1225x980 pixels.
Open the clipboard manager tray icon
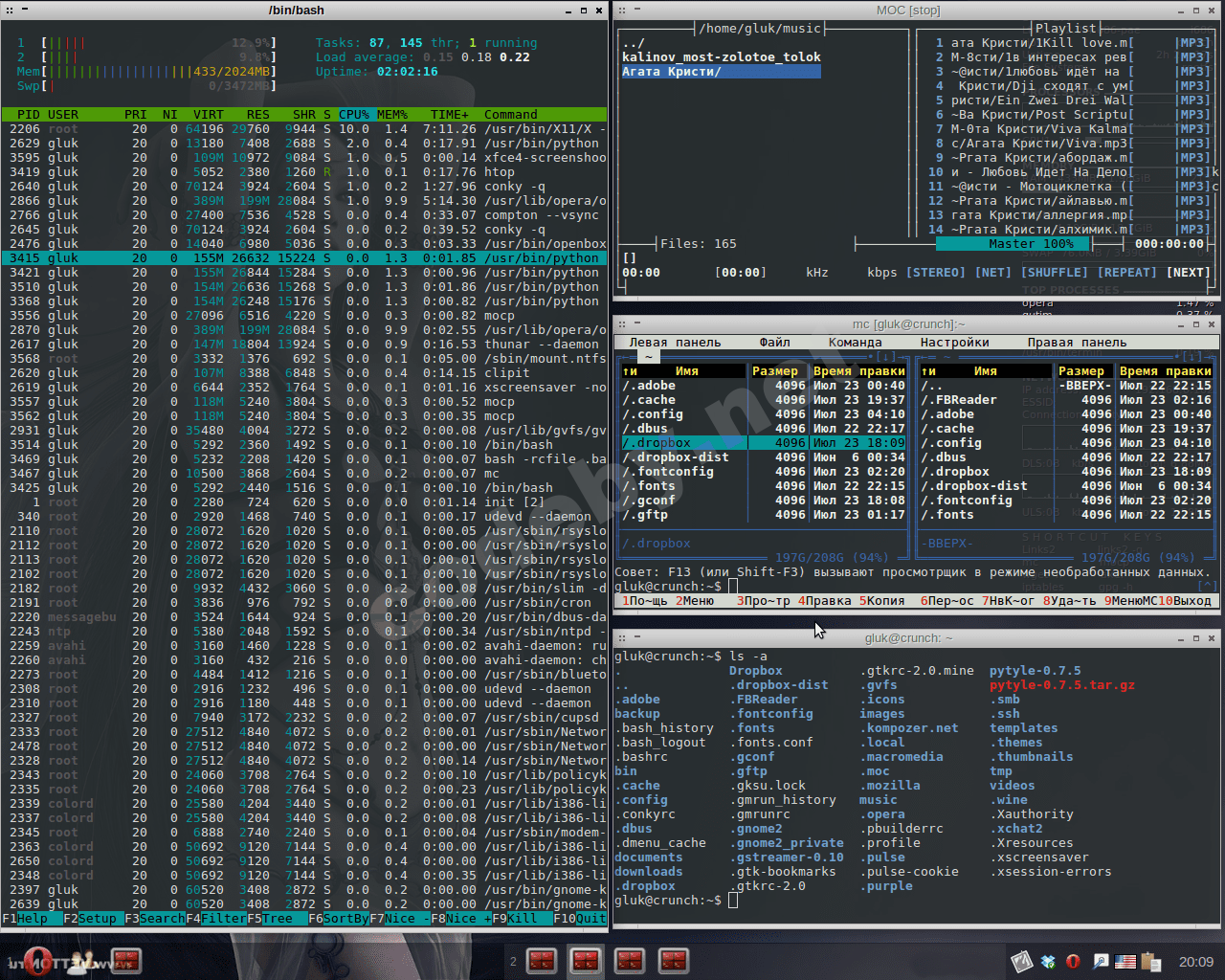[1151, 962]
